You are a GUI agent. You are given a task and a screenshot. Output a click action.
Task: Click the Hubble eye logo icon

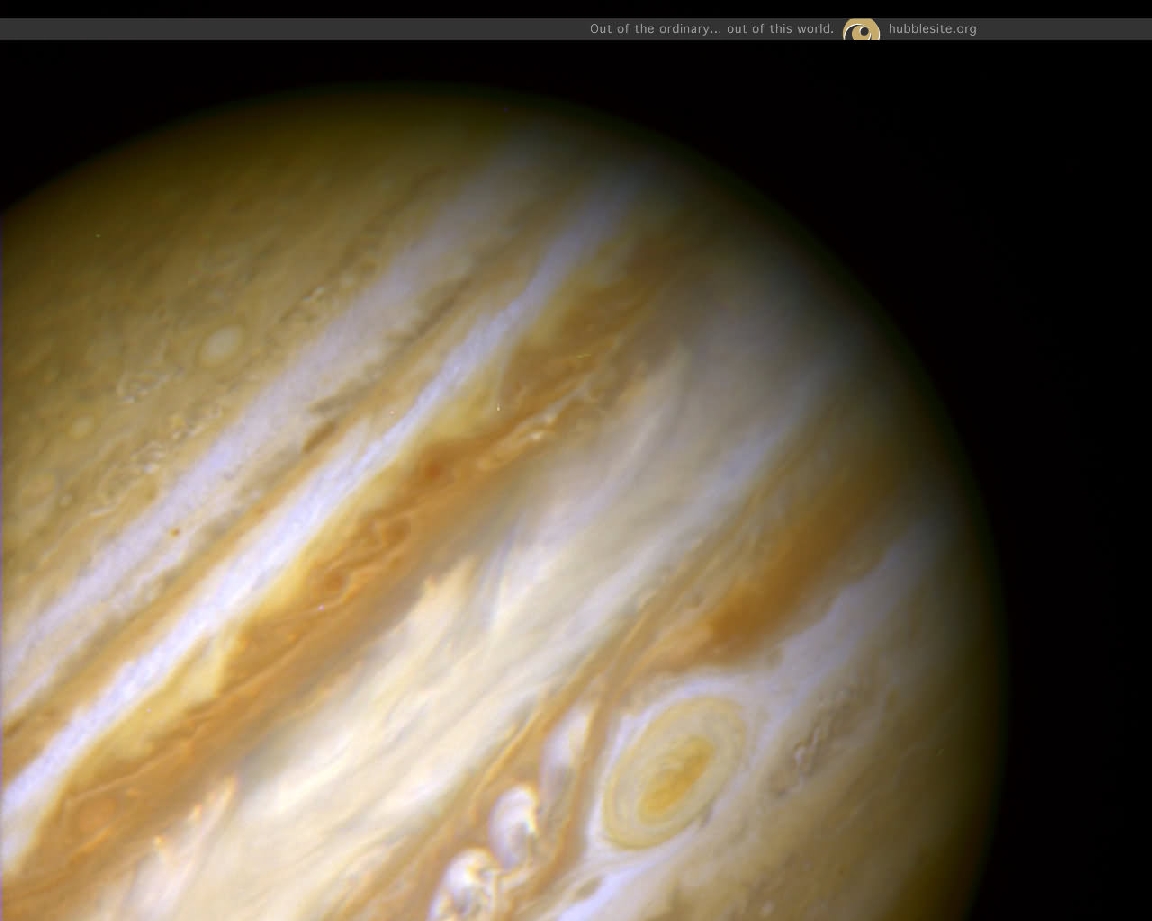click(x=861, y=29)
